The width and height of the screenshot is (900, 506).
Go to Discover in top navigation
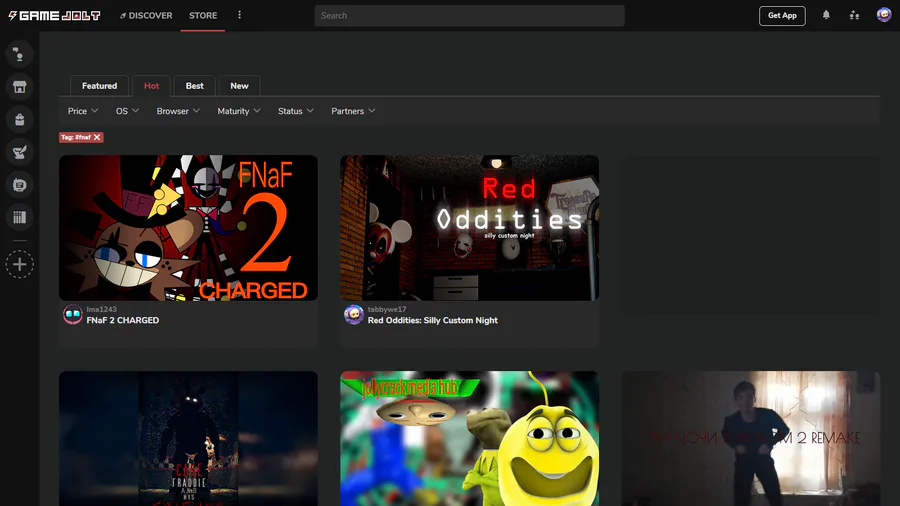(x=146, y=15)
